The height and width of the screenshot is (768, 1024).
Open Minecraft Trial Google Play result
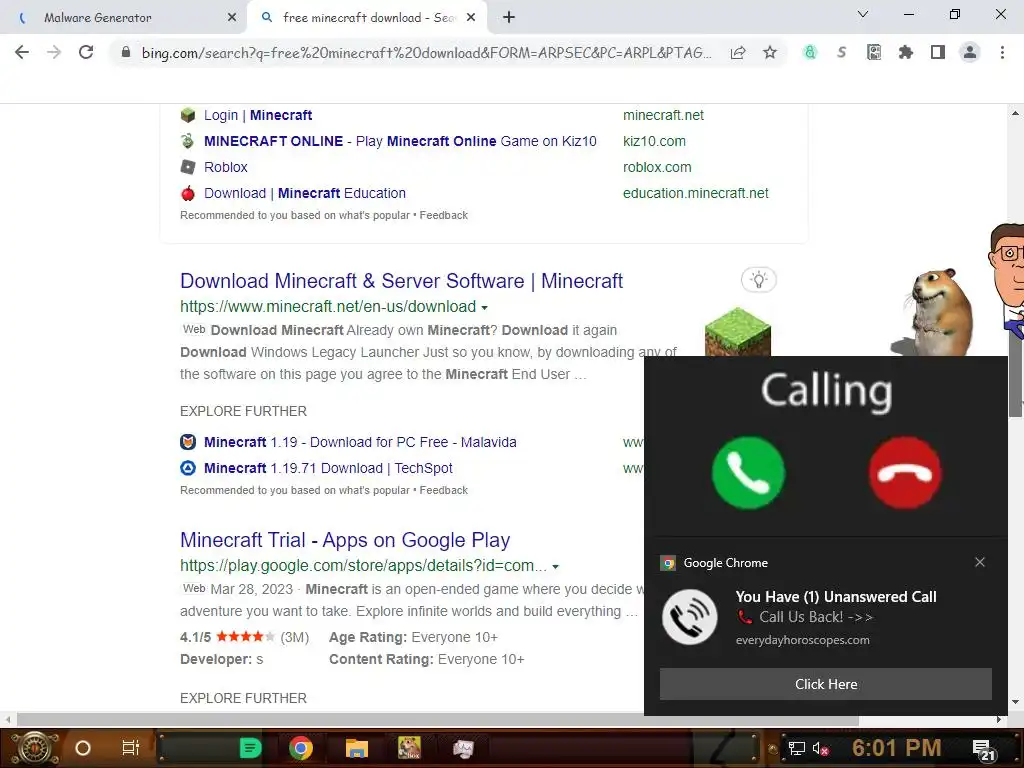(345, 540)
